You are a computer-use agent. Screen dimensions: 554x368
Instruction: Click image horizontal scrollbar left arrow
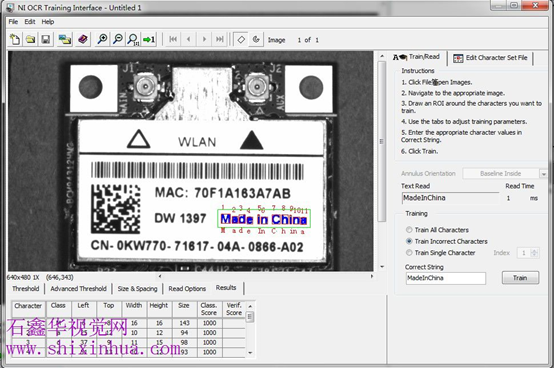(160, 276)
